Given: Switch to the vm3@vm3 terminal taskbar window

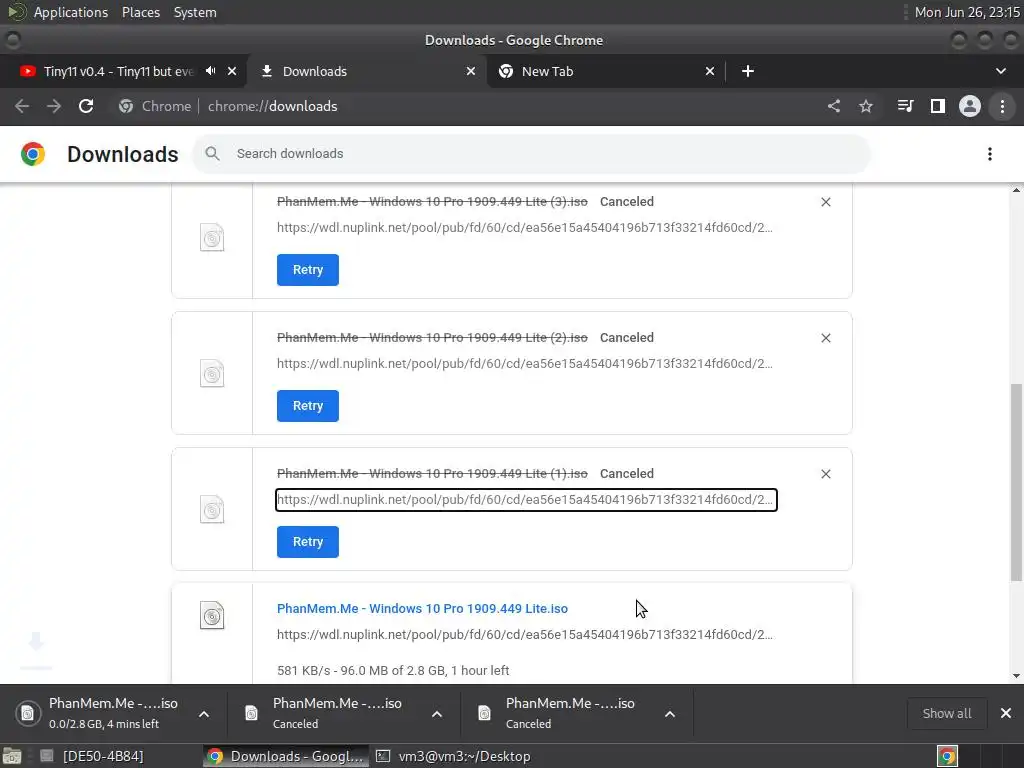Looking at the screenshot, I should (x=453, y=756).
